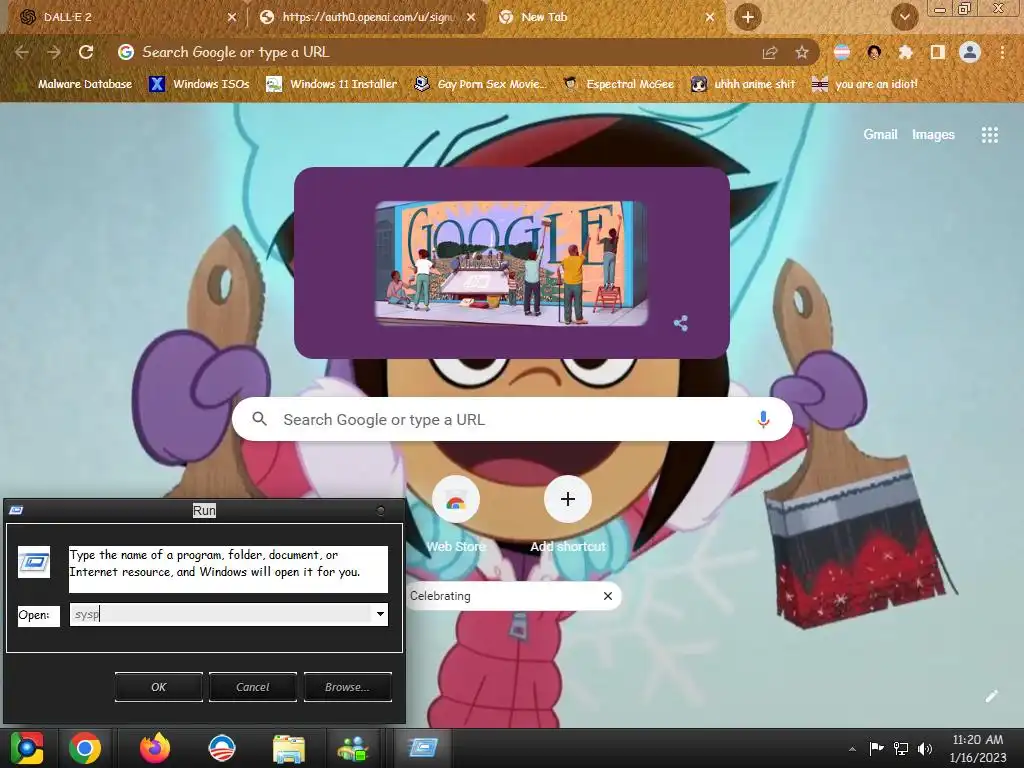Image resolution: width=1024 pixels, height=768 pixels.
Task: Customize this page with pencil icon
Action: (991, 696)
